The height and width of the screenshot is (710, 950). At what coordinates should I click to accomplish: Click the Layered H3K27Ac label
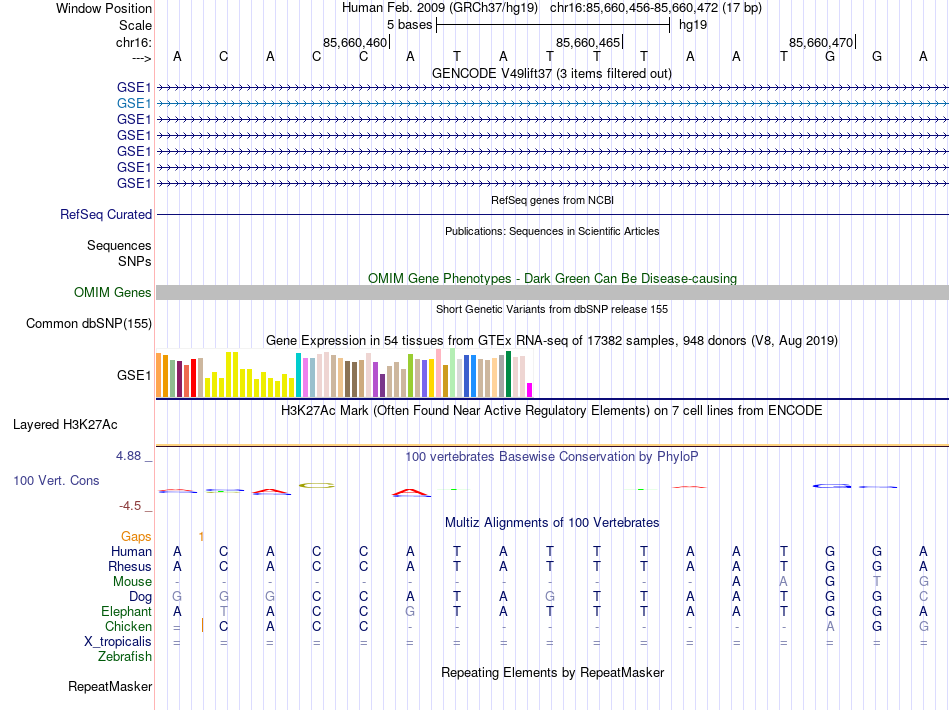click(65, 425)
